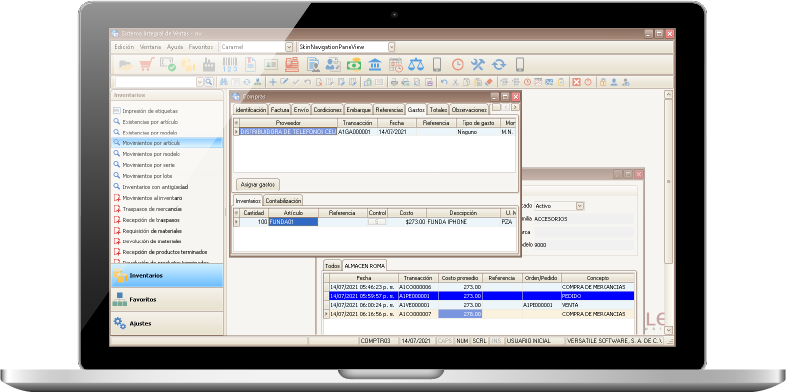Open the red clock icon in main toolbar
Image resolution: width=786 pixels, height=392 pixels.
click(457, 65)
